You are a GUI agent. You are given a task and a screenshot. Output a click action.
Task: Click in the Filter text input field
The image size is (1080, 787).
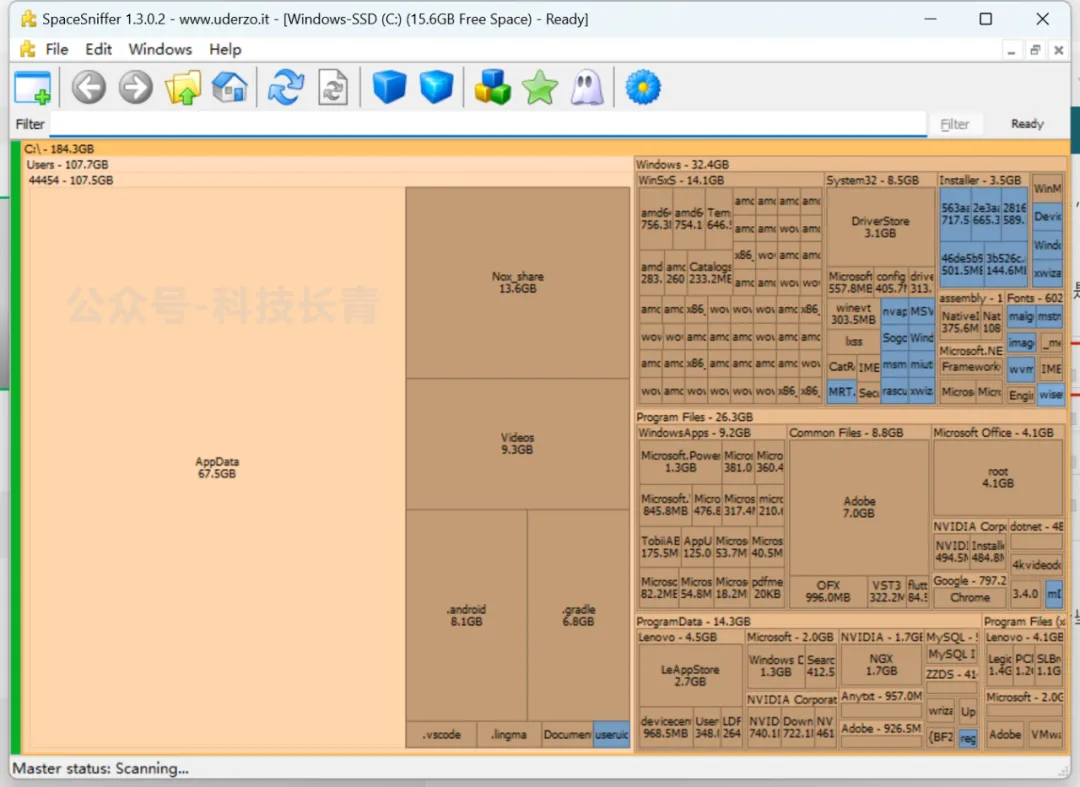point(487,124)
